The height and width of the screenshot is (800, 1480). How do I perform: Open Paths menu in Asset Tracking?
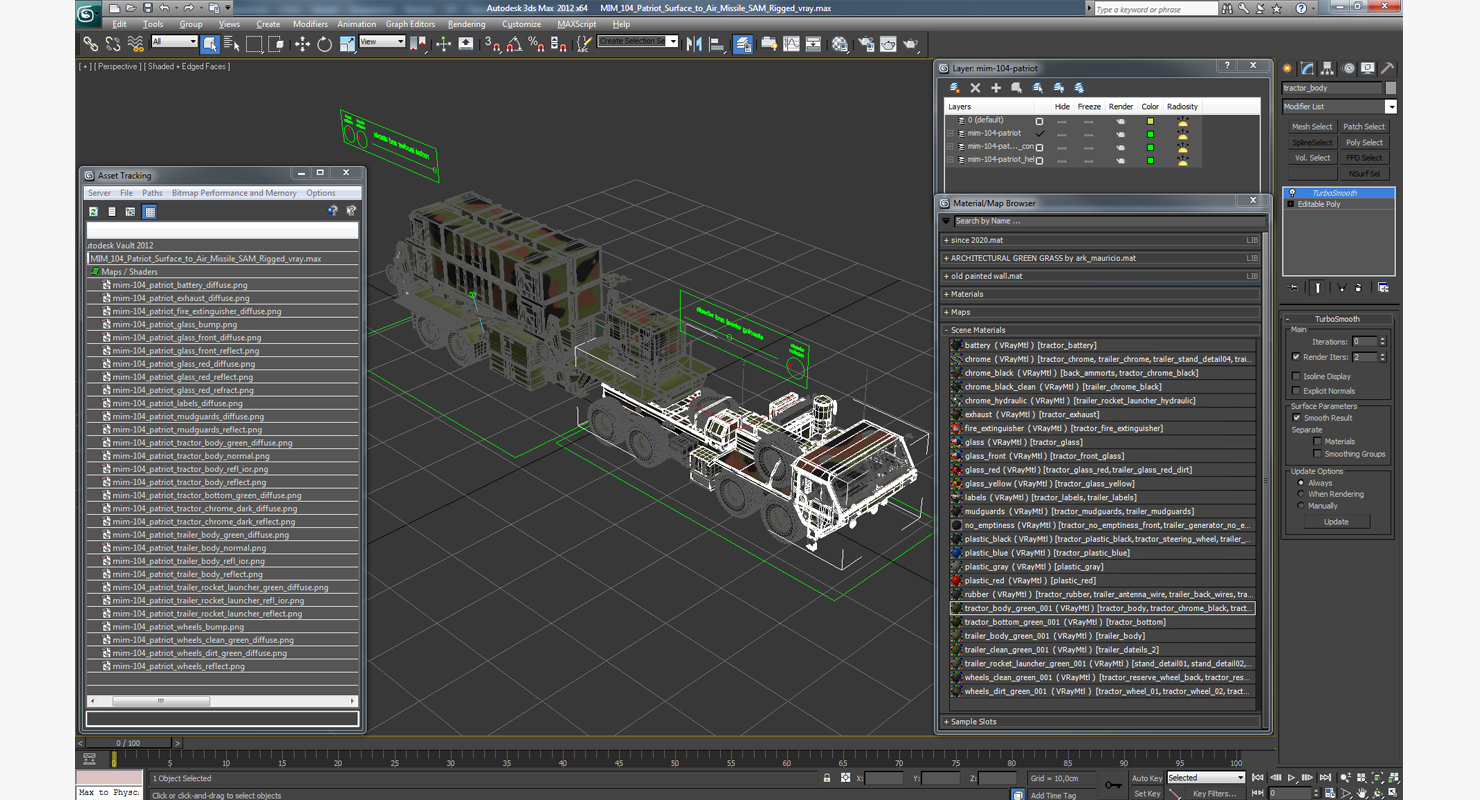(152, 193)
